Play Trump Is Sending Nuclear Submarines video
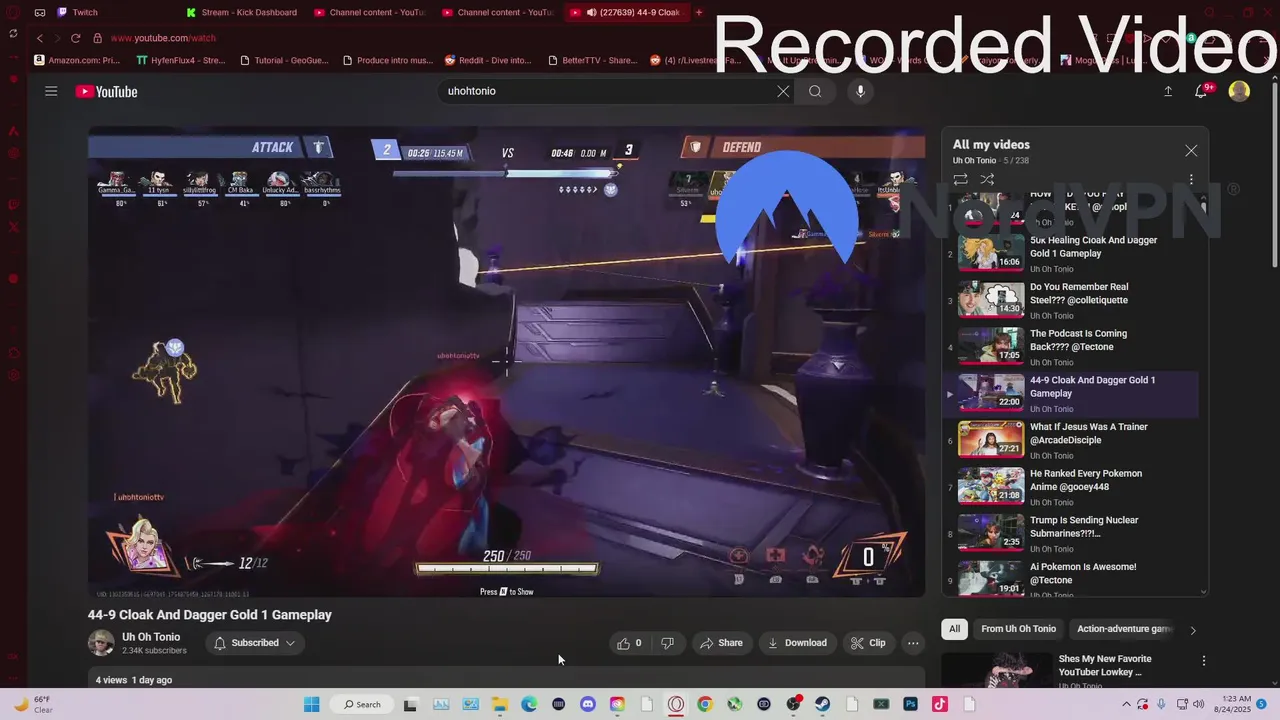The image size is (1280, 720). tap(1071, 535)
